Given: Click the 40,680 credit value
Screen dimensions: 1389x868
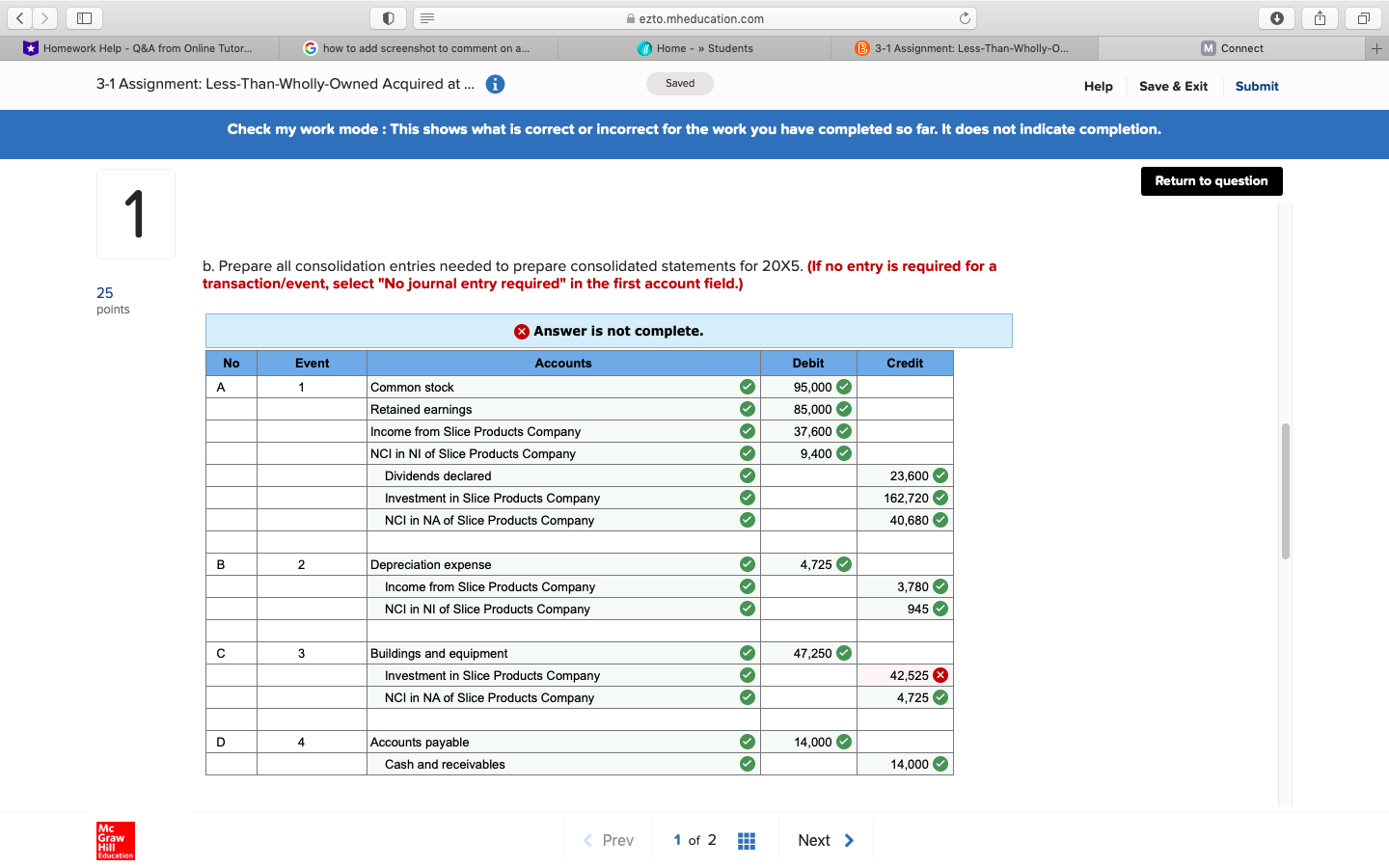Looking at the screenshot, I should tap(910, 520).
